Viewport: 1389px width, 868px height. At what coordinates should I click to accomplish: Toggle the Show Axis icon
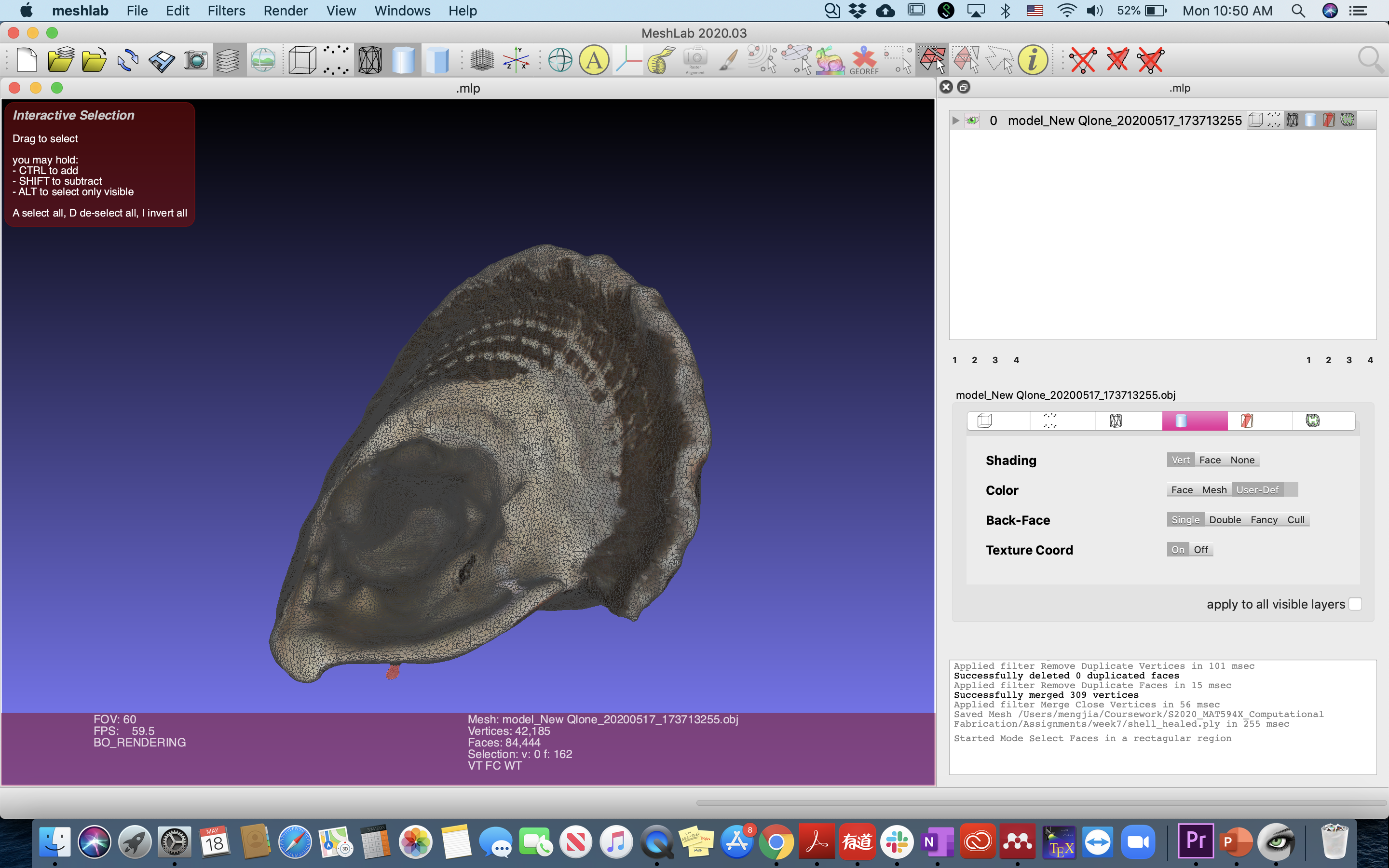tap(516, 60)
